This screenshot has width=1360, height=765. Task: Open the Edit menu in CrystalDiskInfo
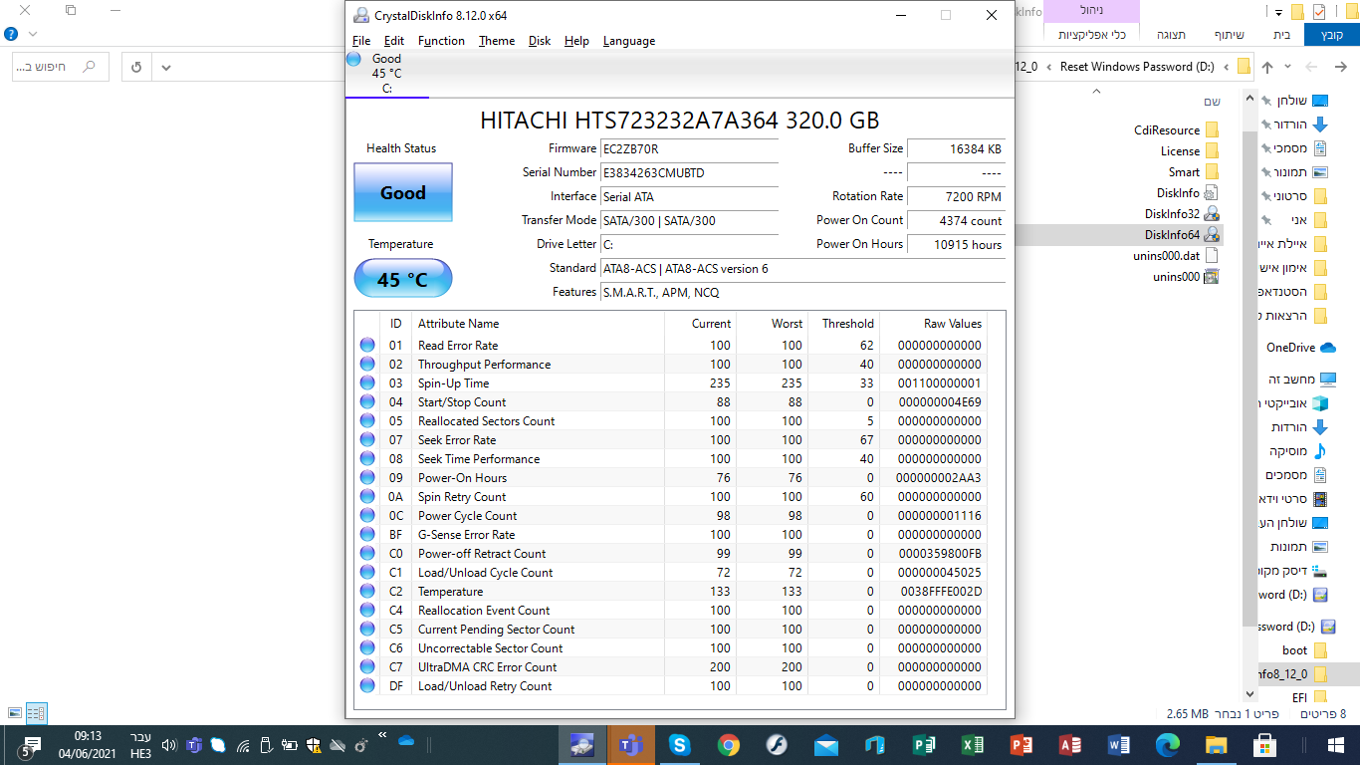click(394, 41)
